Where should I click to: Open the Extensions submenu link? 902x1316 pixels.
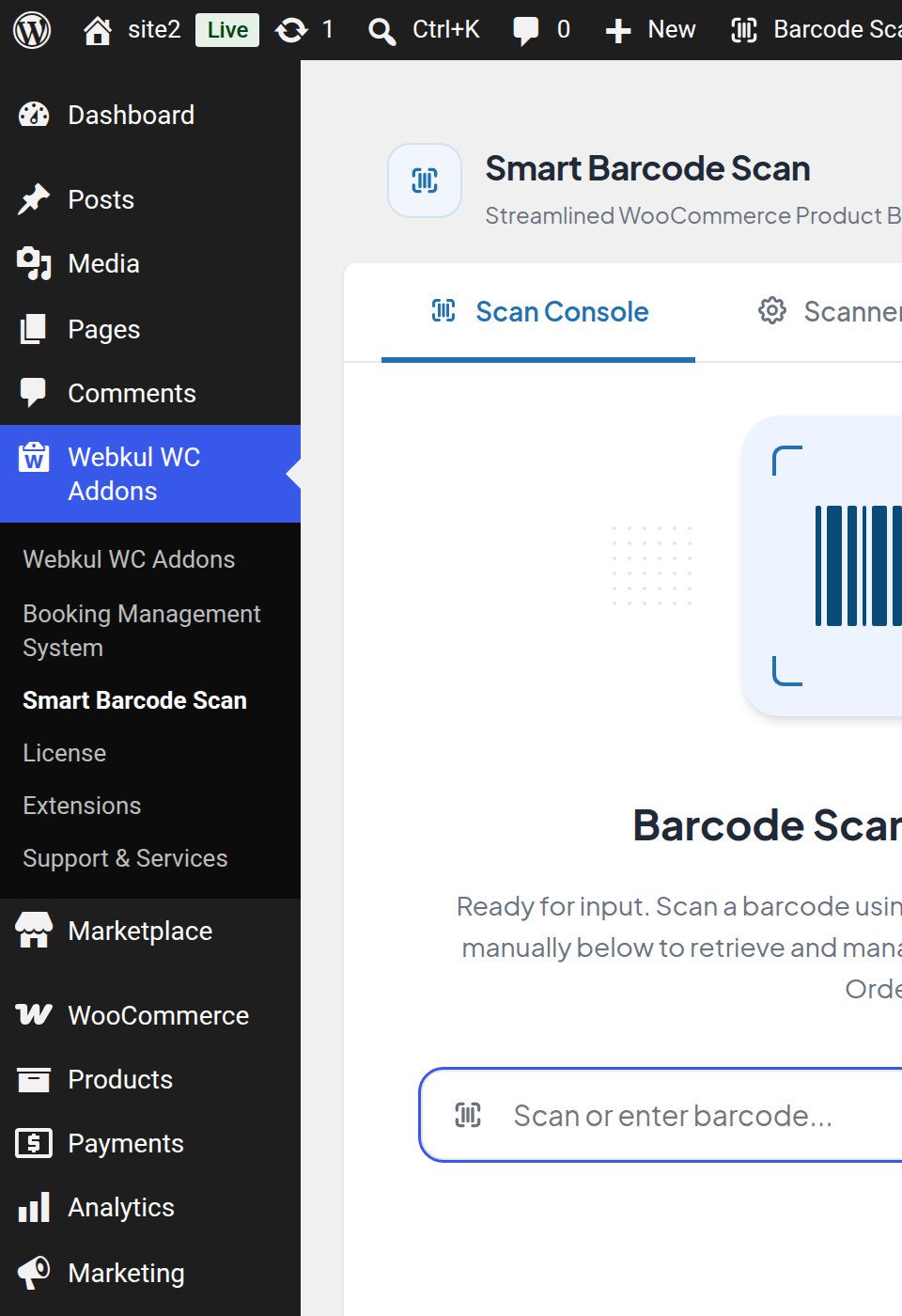[x=82, y=806]
